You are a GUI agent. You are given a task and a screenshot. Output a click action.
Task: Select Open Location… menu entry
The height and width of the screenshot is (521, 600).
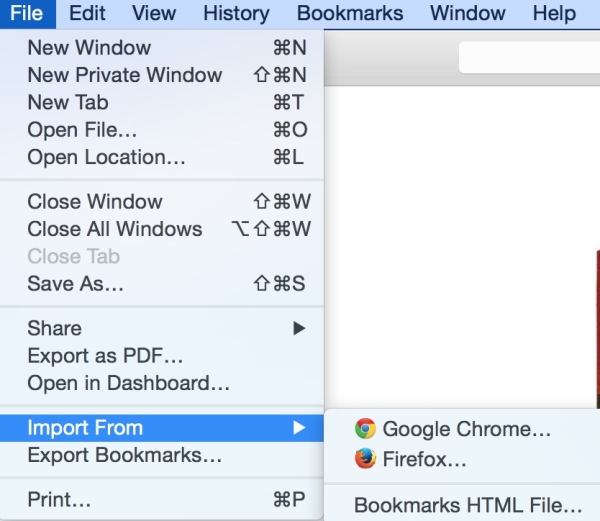click(106, 157)
